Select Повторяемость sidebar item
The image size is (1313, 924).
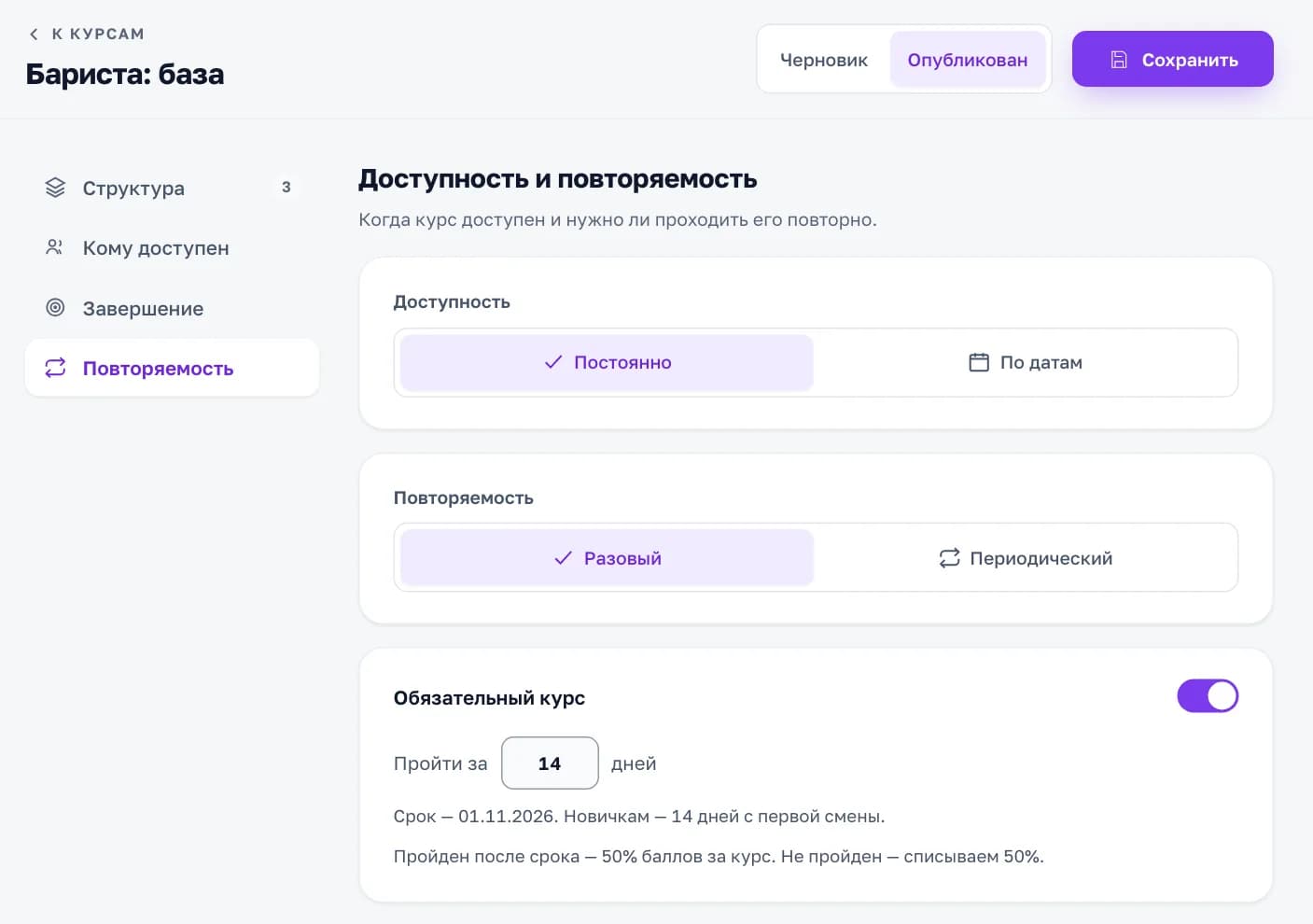point(172,368)
